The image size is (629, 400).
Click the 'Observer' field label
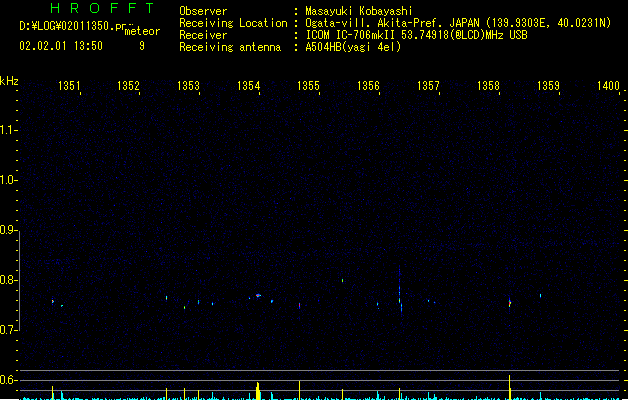(203, 11)
